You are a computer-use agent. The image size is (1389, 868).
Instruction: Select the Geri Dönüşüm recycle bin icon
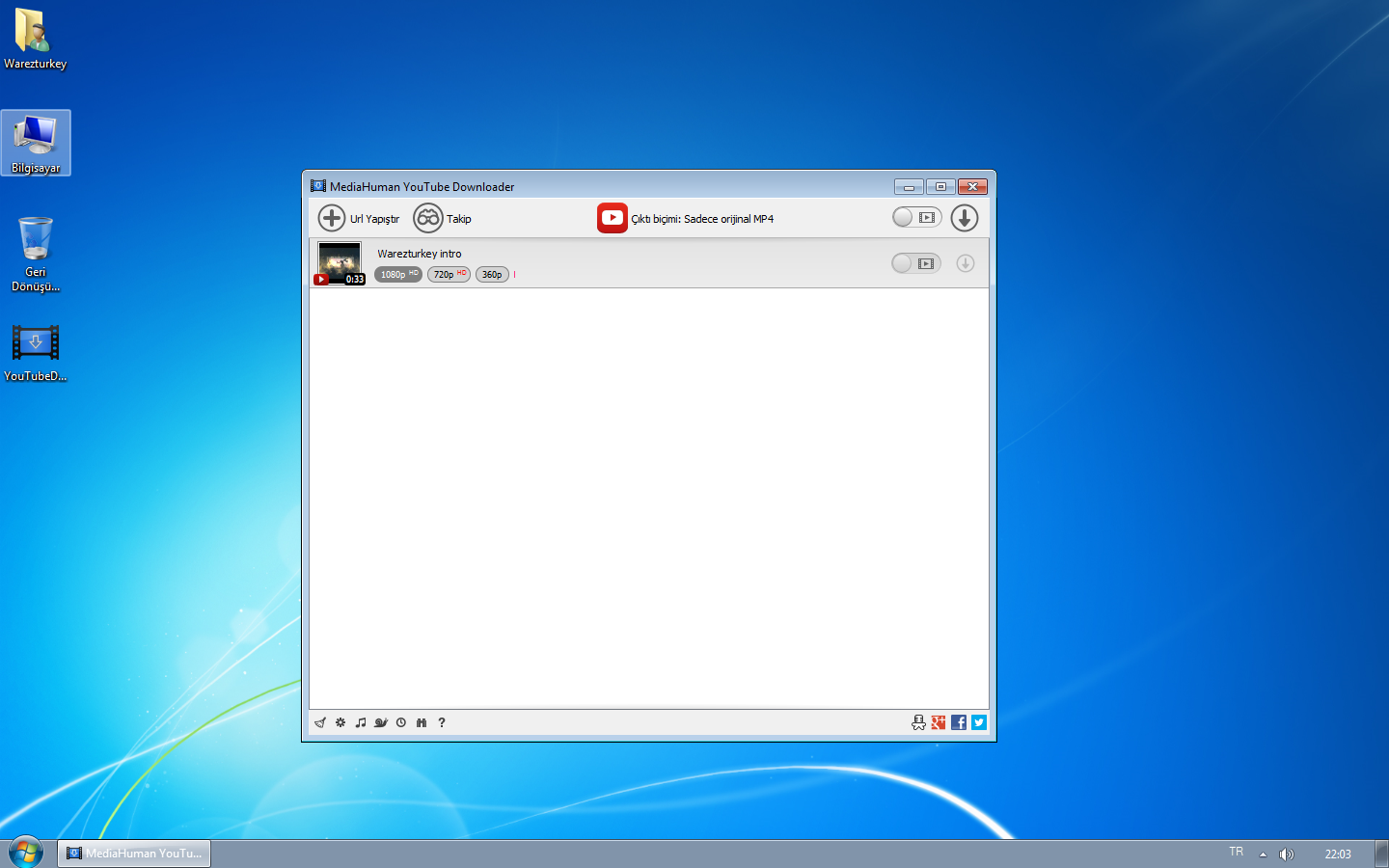pos(36,253)
